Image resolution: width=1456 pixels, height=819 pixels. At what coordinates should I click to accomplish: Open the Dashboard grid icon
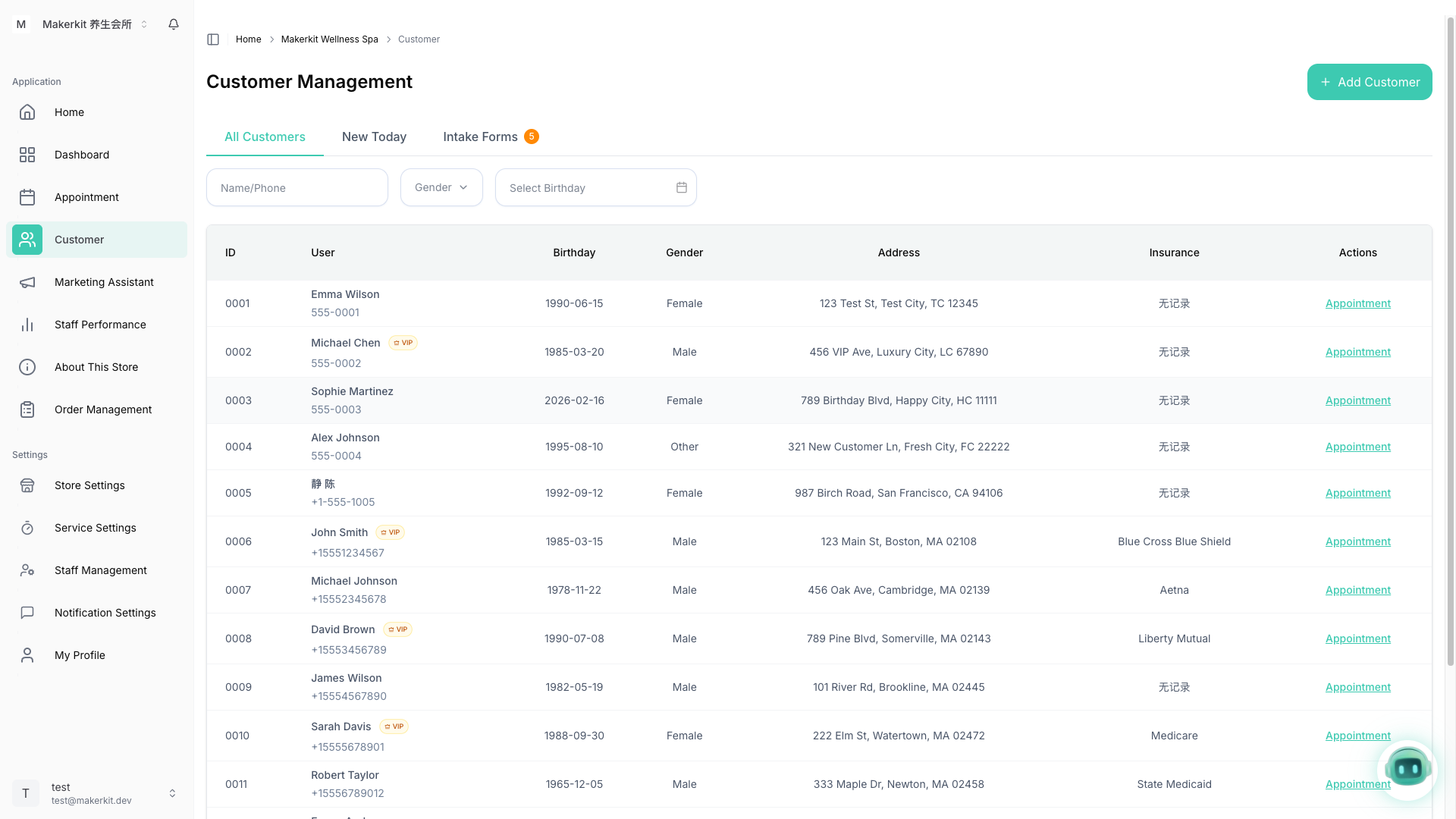(27, 155)
